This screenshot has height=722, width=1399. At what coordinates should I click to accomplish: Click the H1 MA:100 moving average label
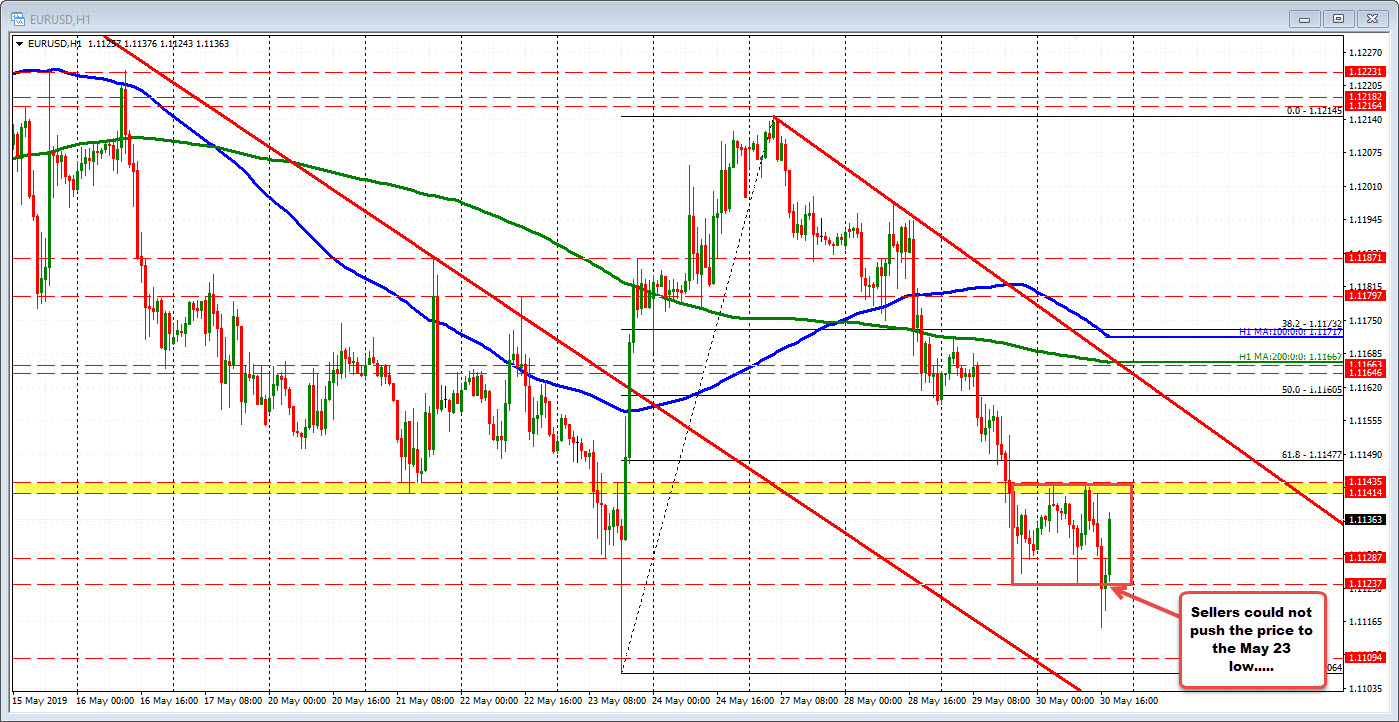click(1290, 332)
